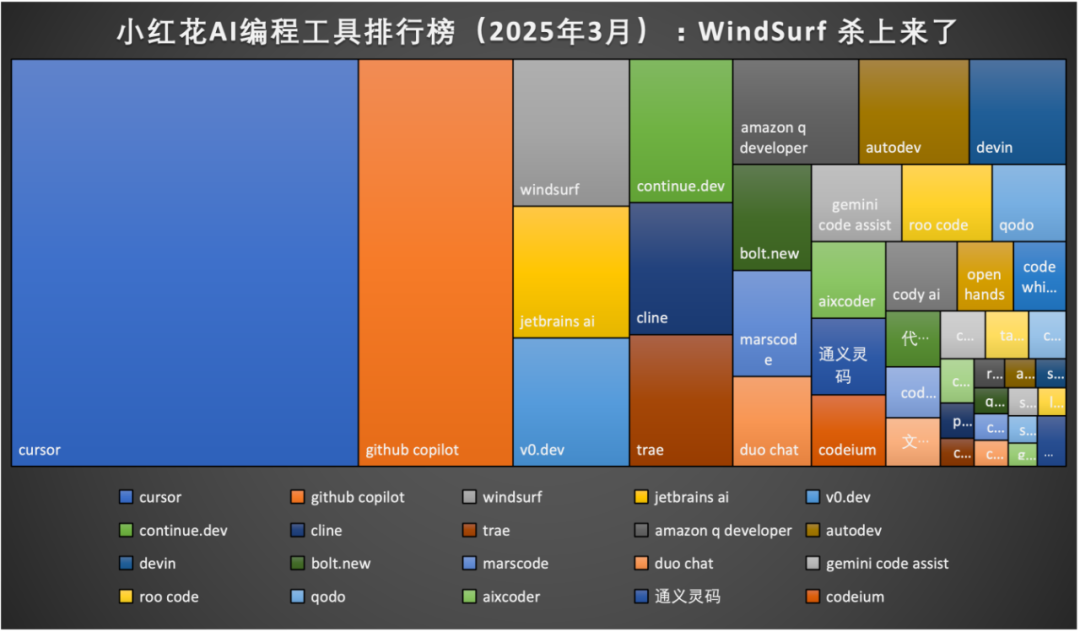1080x632 pixels.
Task: Select the yellow roo code treemap block
Action: click(947, 203)
